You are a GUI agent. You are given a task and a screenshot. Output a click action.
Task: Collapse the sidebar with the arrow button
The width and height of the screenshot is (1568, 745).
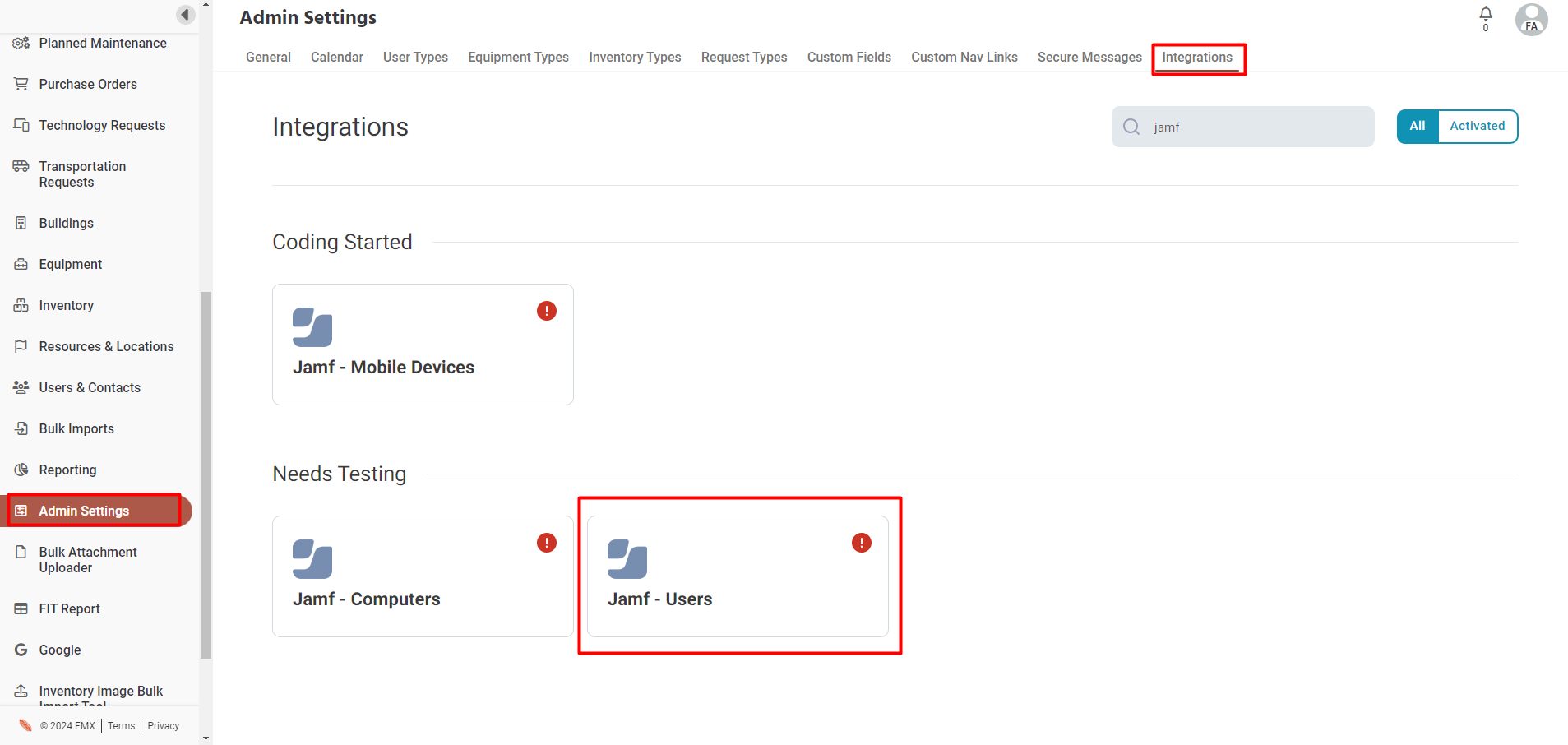(x=186, y=15)
